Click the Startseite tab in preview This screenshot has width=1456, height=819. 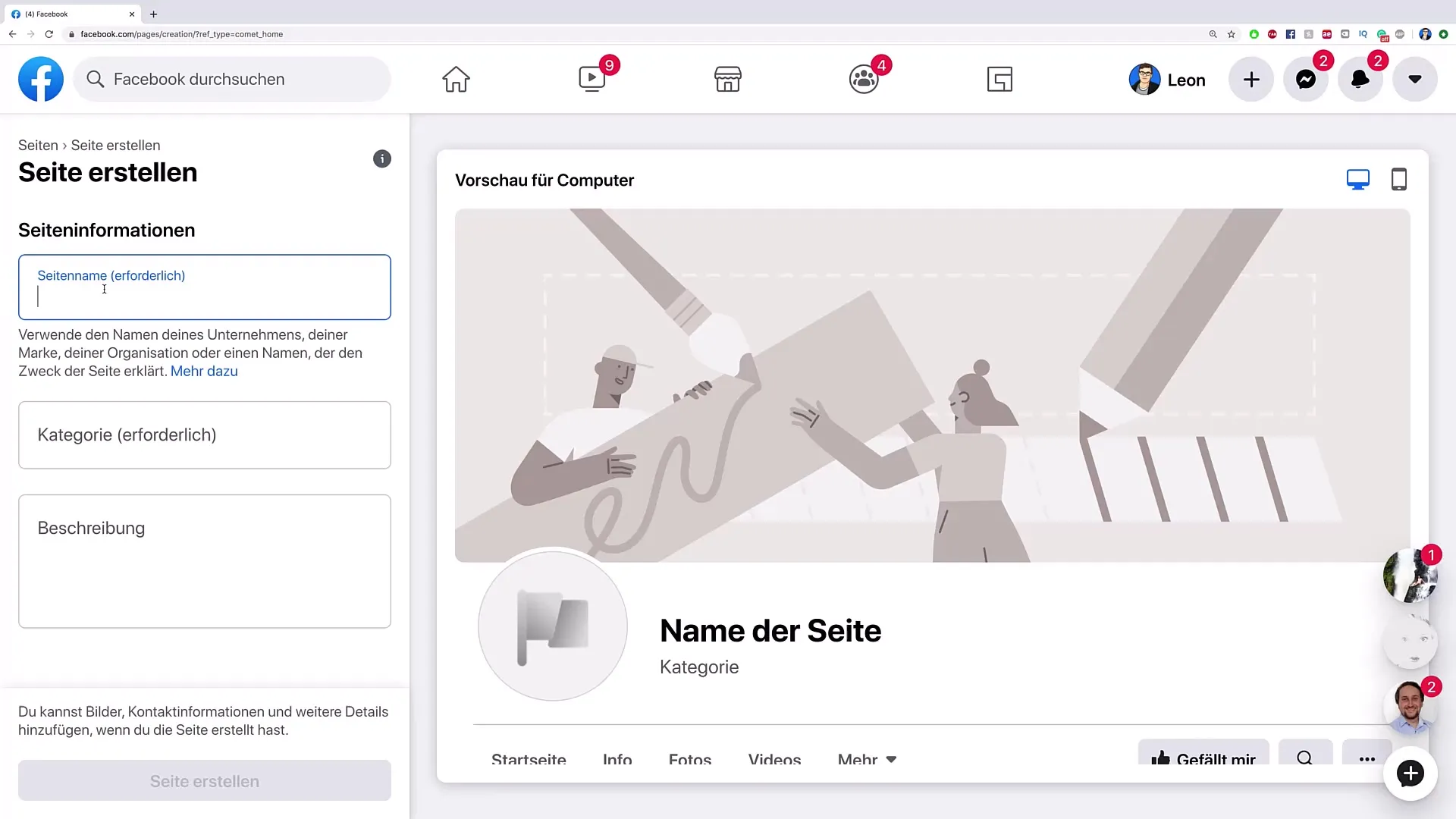529,760
